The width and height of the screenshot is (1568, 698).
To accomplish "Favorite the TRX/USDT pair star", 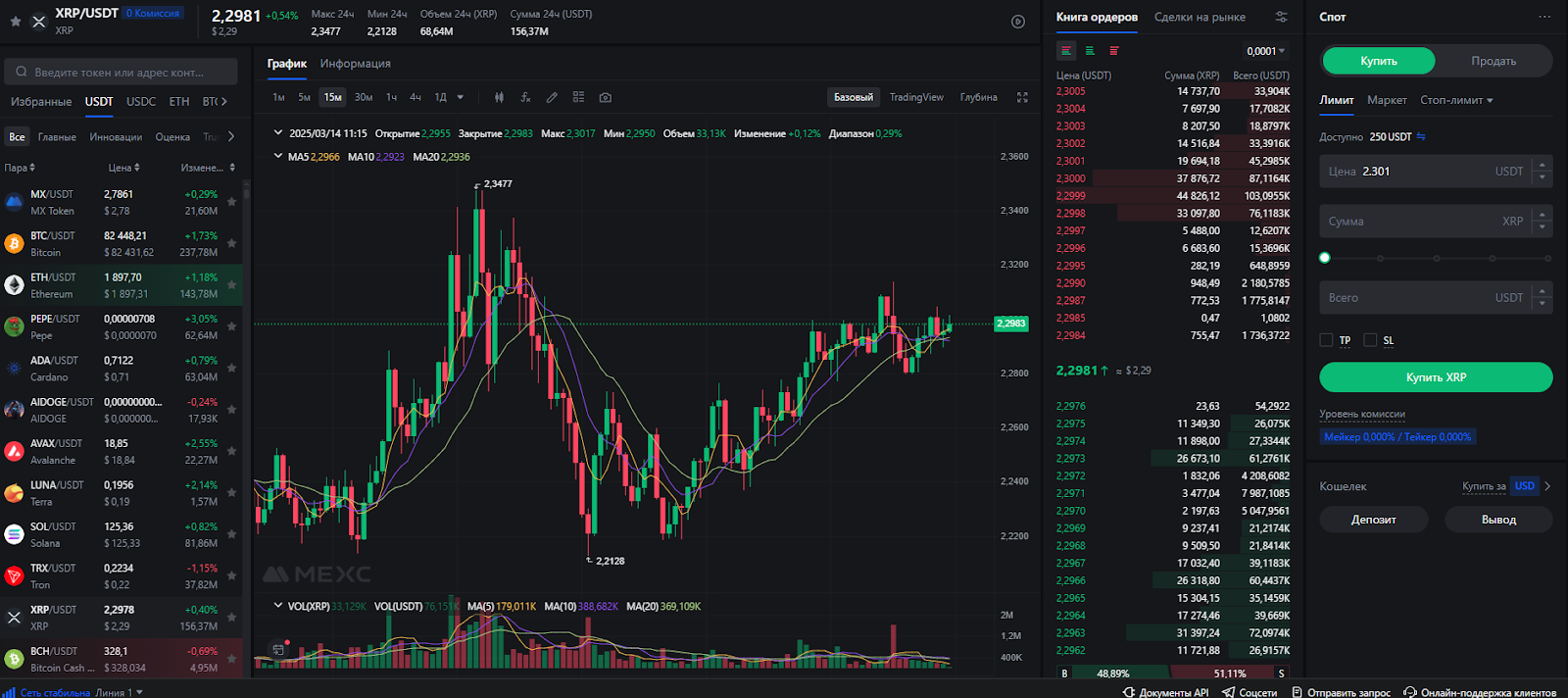I will pos(231,575).
